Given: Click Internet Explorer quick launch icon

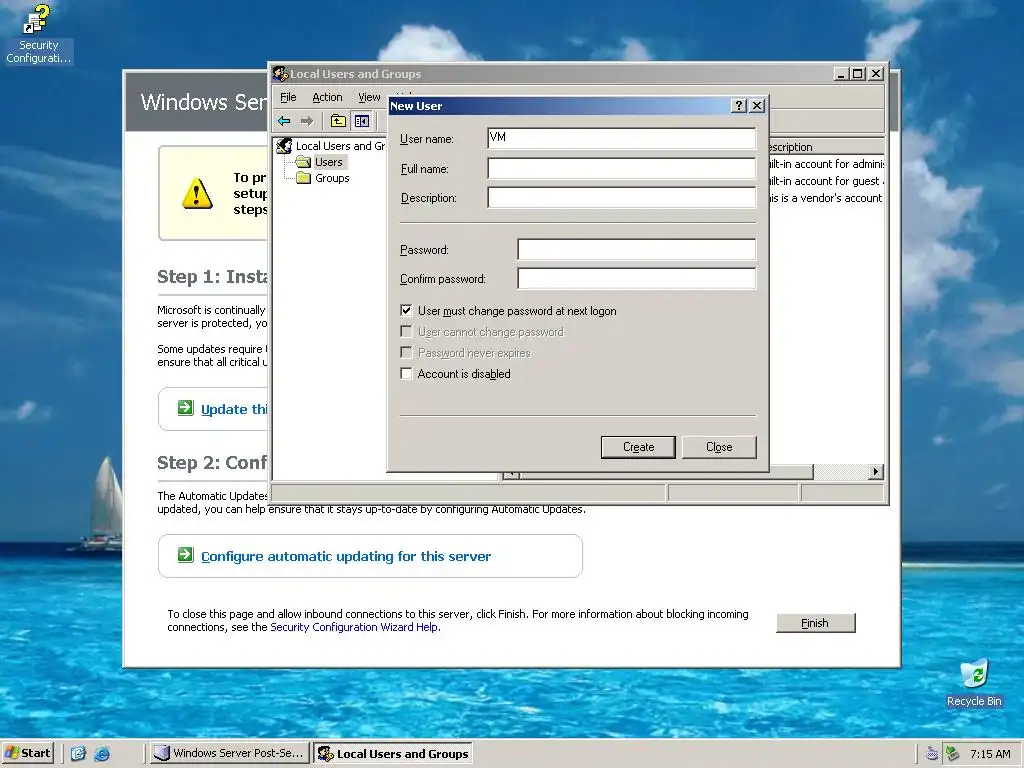Looking at the screenshot, I should point(102,754).
